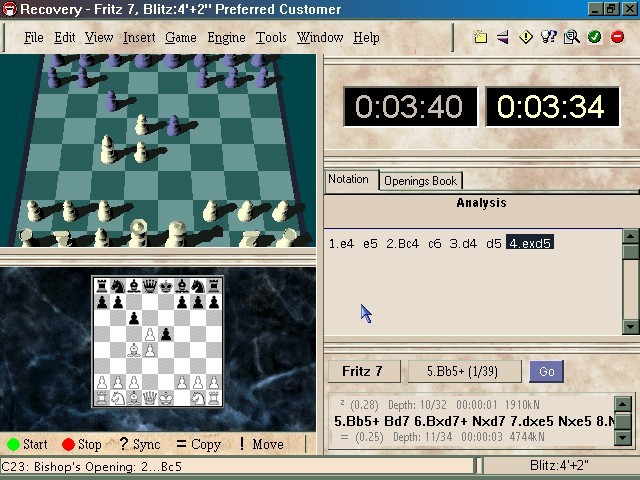Image resolution: width=640 pixels, height=480 pixels.
Task: Click the black queen on the 2D board
Action: (150, 286)
